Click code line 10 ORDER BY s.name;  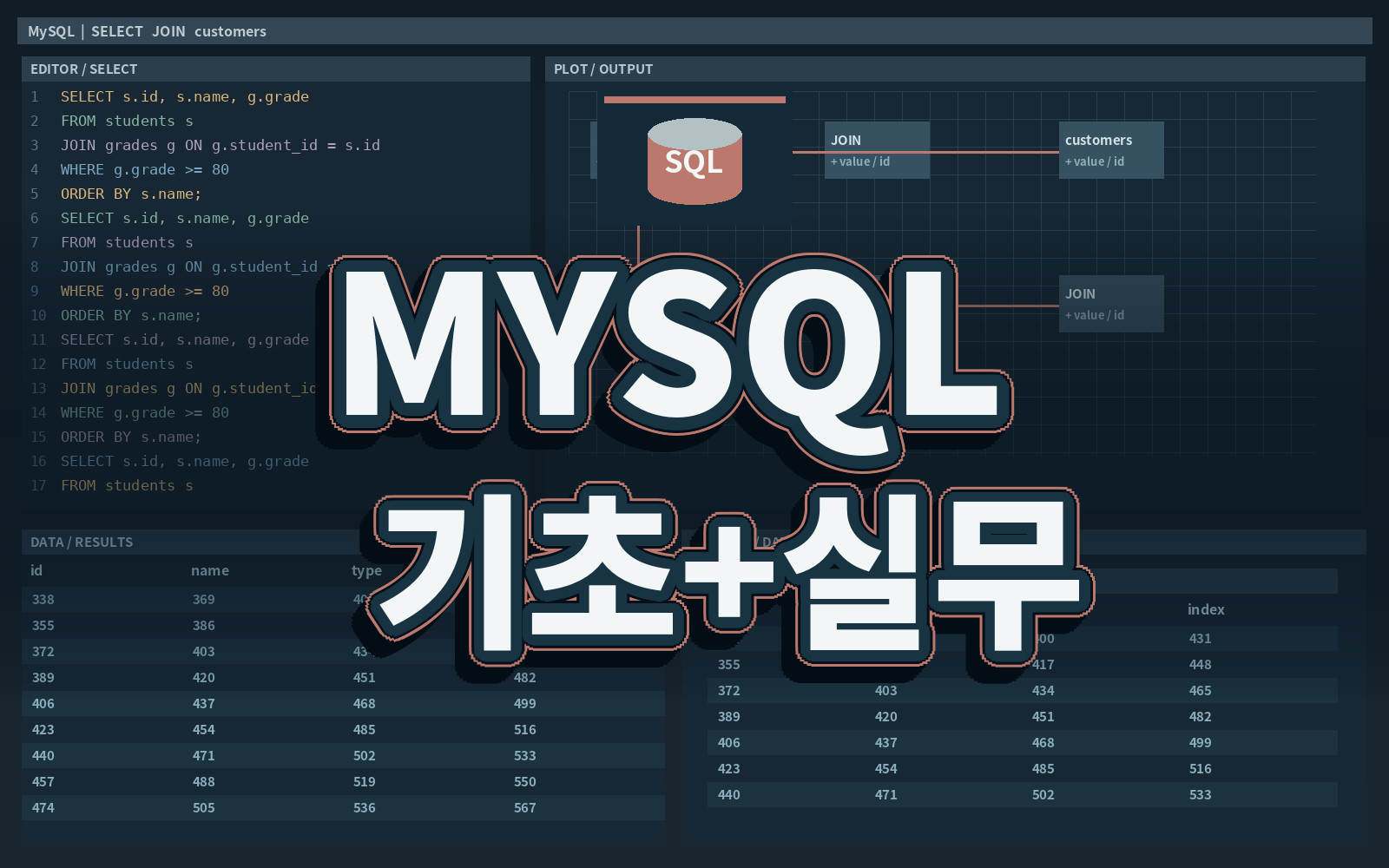(x=131, y=315)
